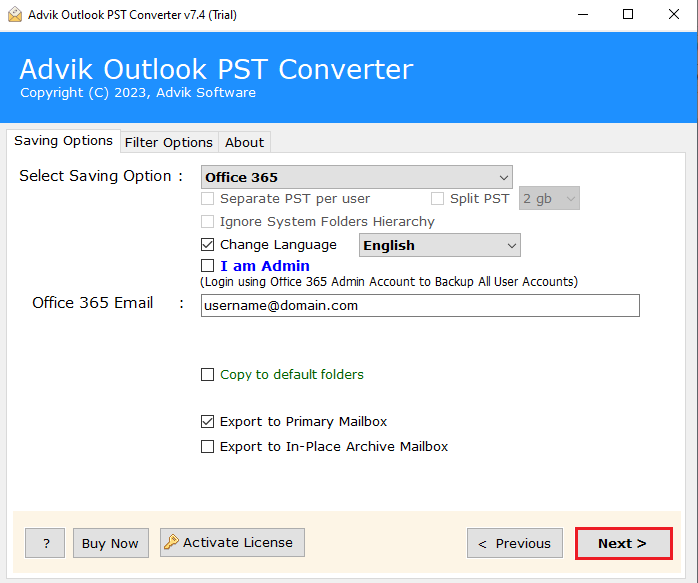Click the 'I am Admin' blue label
Viewport: 698px width, 583px height.
click(x=265, y=266)
